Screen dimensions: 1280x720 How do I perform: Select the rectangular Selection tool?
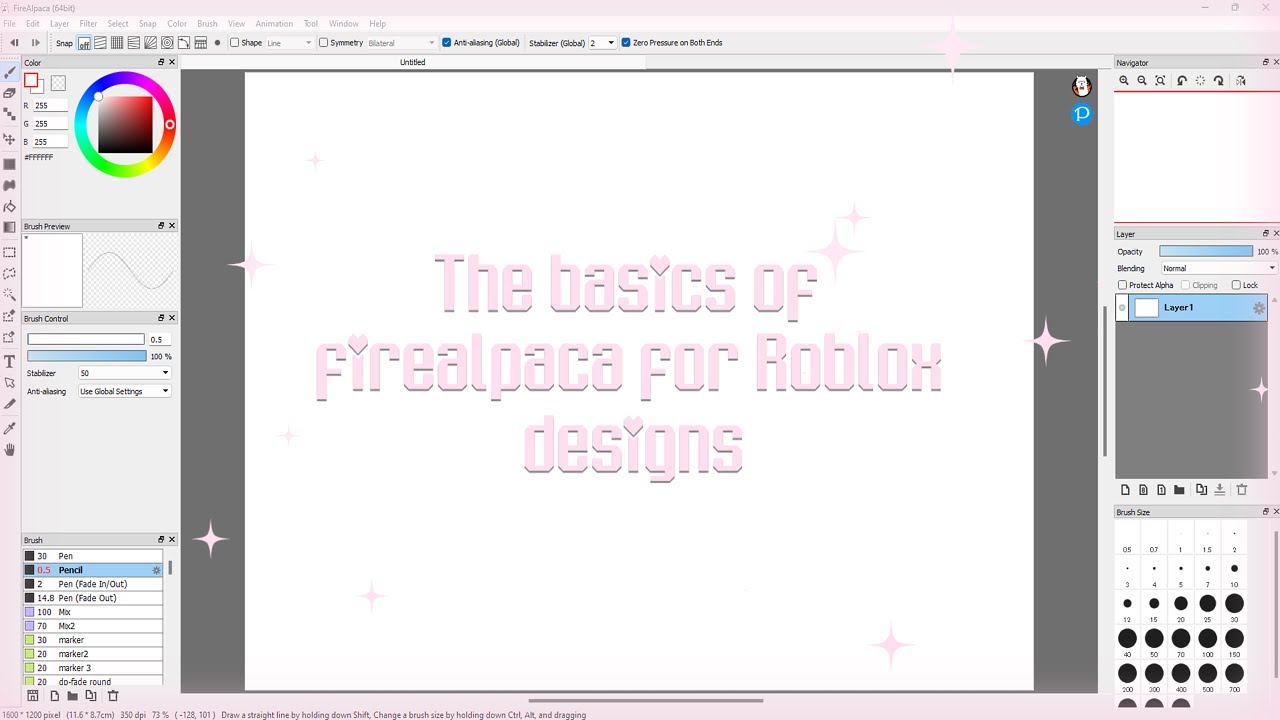tap(10, 252)
